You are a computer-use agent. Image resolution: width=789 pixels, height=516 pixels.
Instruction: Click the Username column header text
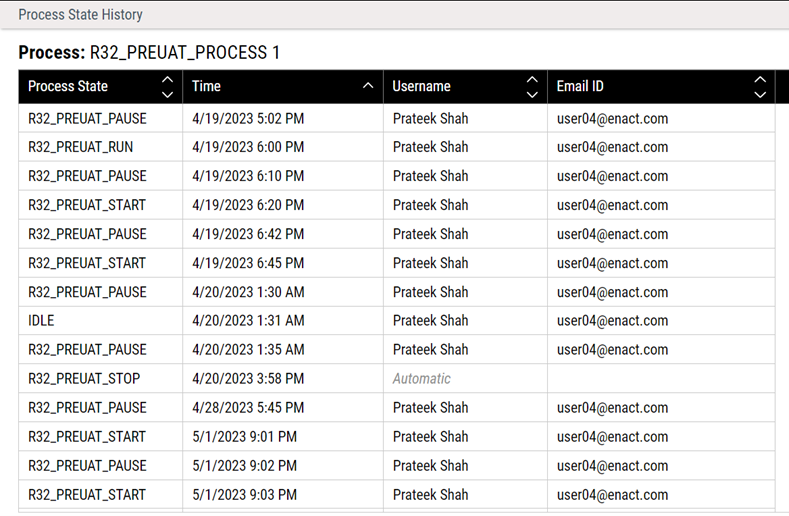(x=421, y=87)
